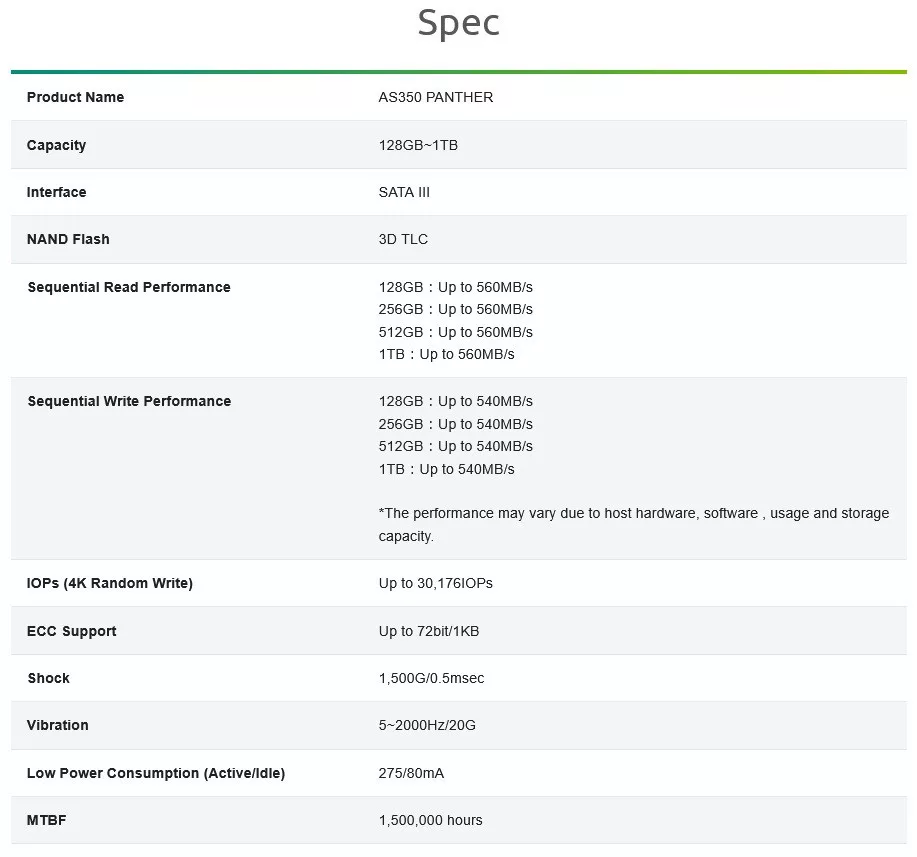Select the "SATA III" interface value
The image size is (917, 857).
pos(404,192)
